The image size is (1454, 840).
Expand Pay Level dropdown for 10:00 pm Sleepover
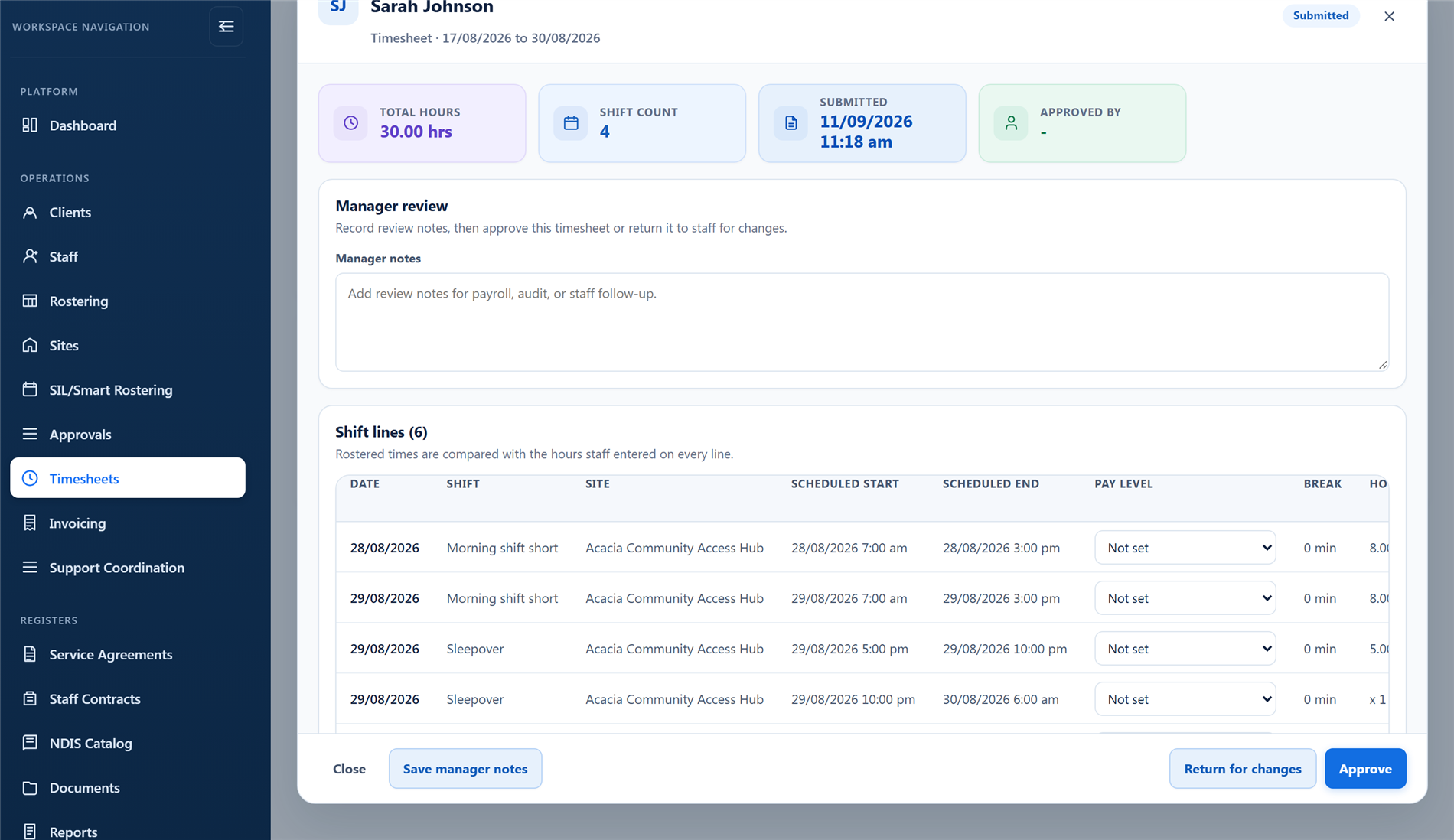click(x=1185, y=699)
